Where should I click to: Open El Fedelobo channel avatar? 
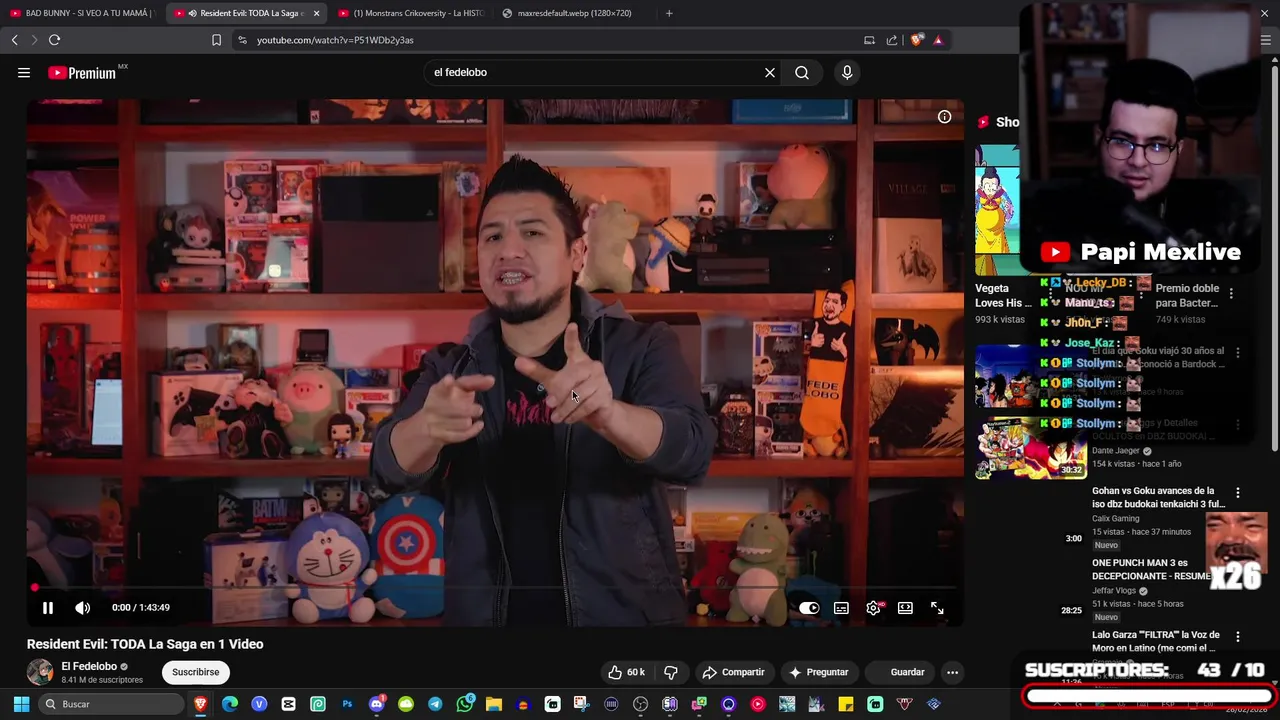pos(40,672)
